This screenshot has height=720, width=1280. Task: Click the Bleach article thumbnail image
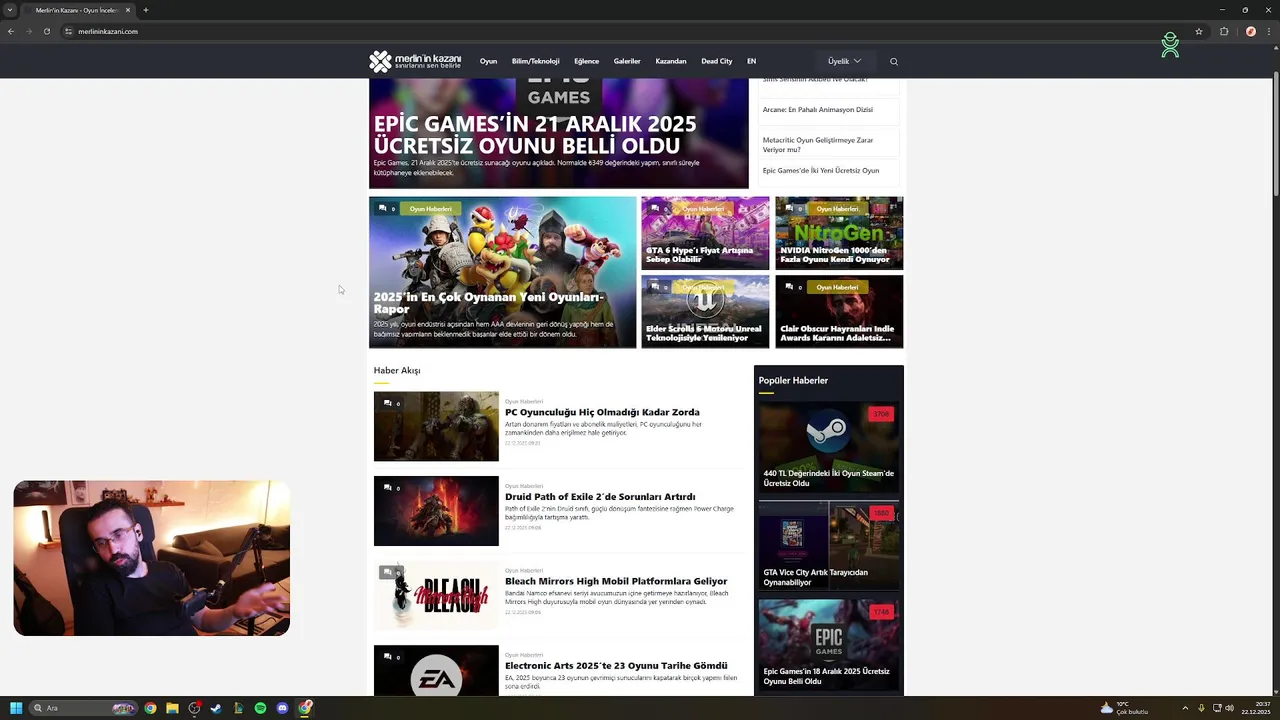tap(436, 595)
